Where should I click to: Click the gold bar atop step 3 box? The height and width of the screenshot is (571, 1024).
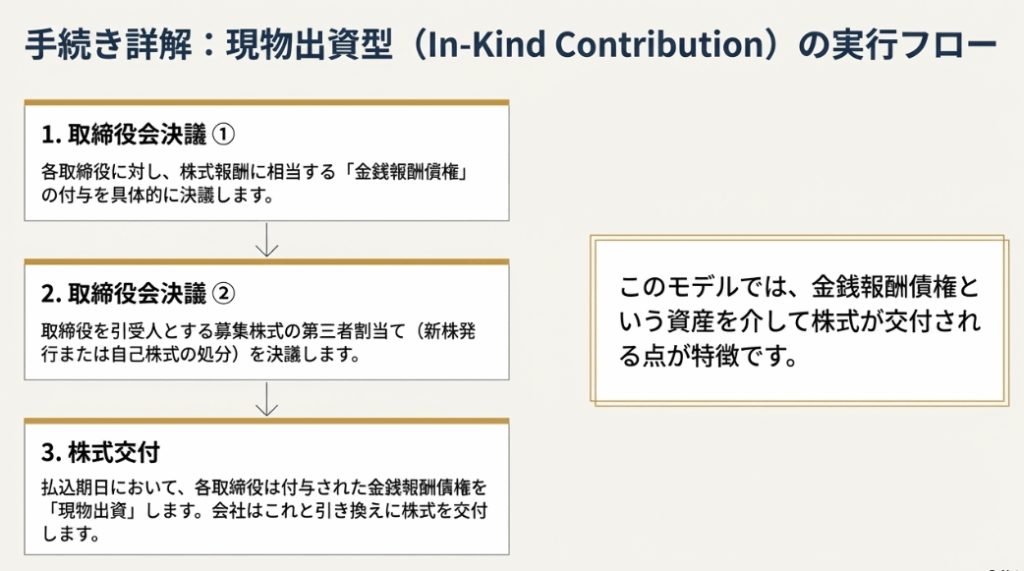267,421
